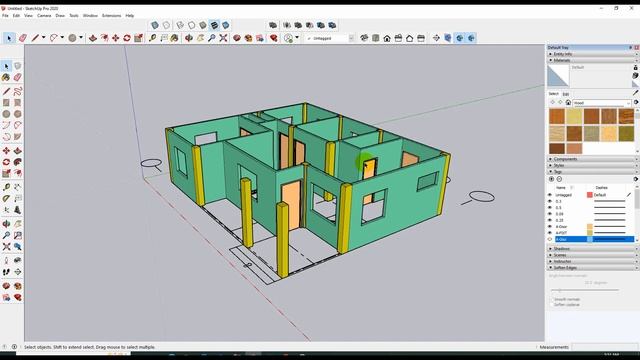Click the materials home icon
The height and width of the screenshot is (360, 640).
[568, 103]
